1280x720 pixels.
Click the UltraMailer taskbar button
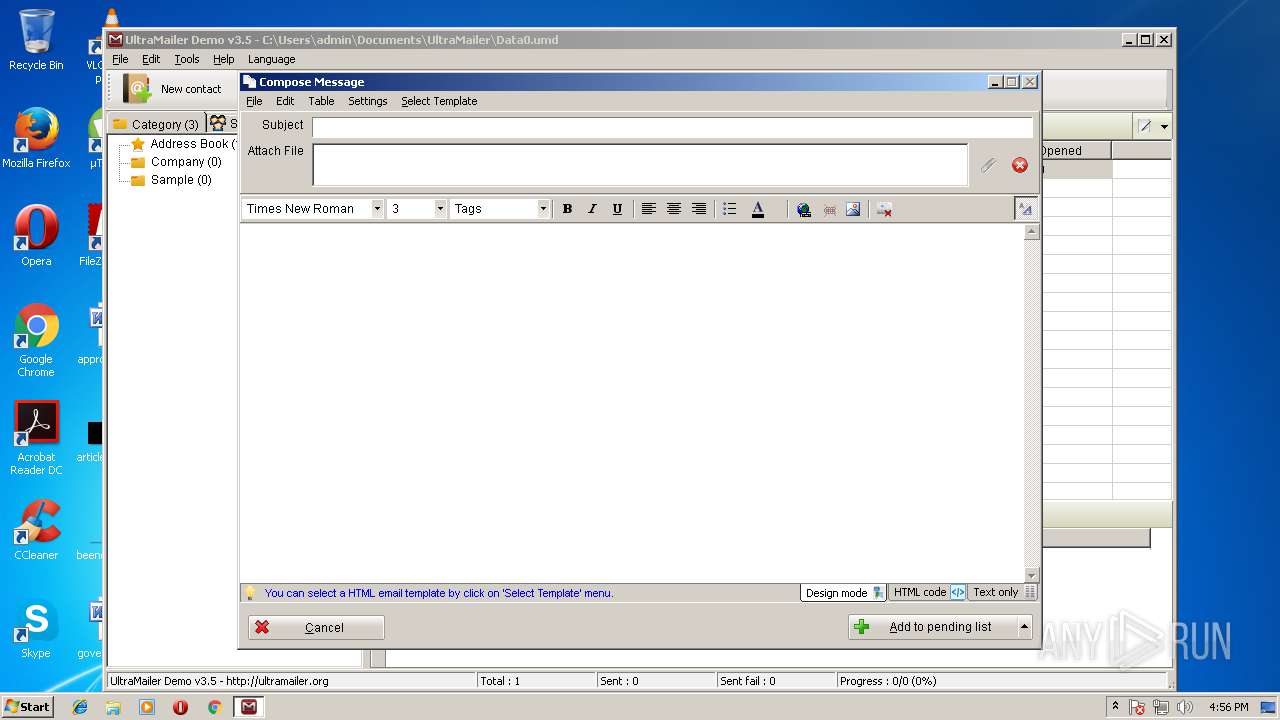(249, 707)
